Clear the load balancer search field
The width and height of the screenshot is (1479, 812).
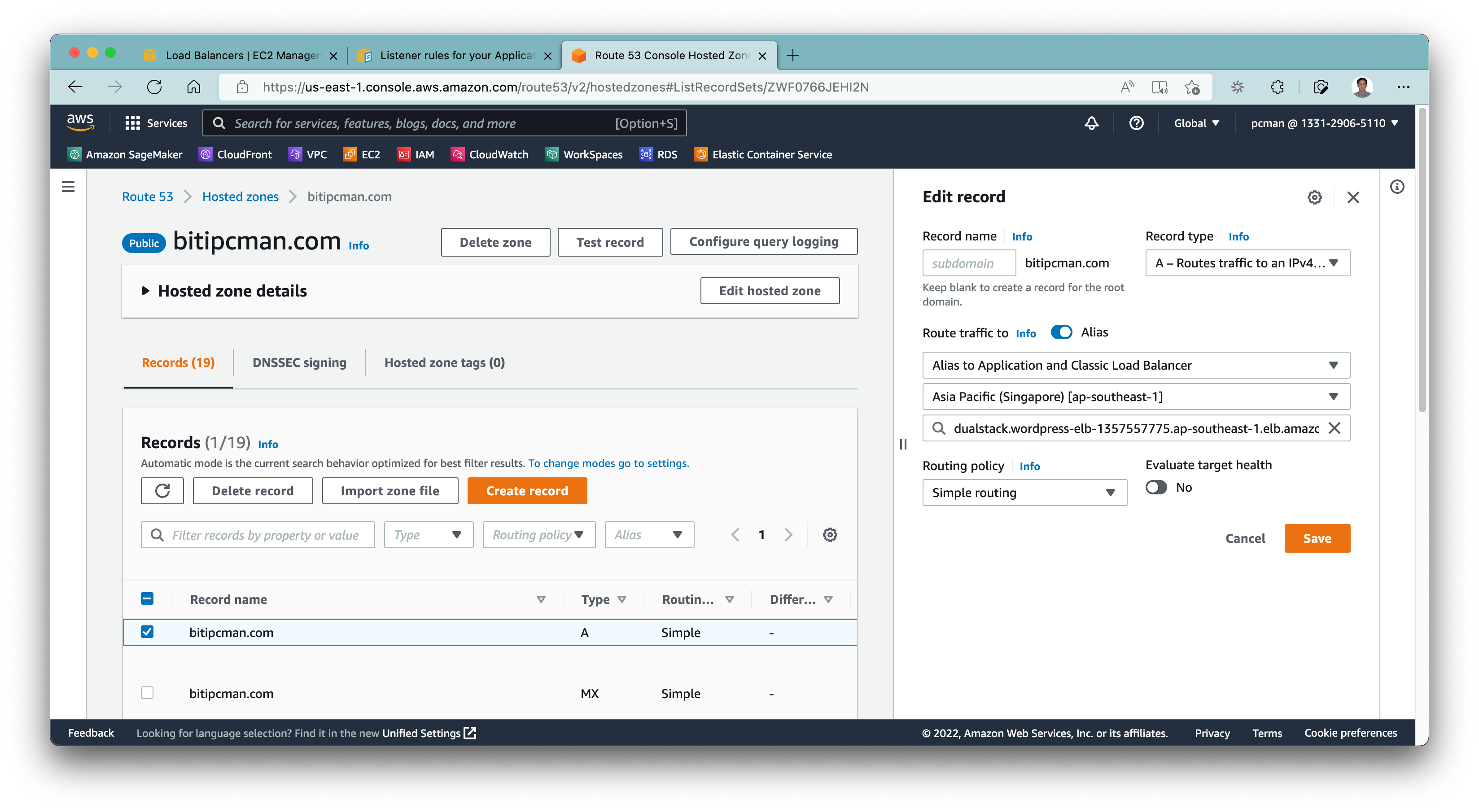tap(1334, 428)
